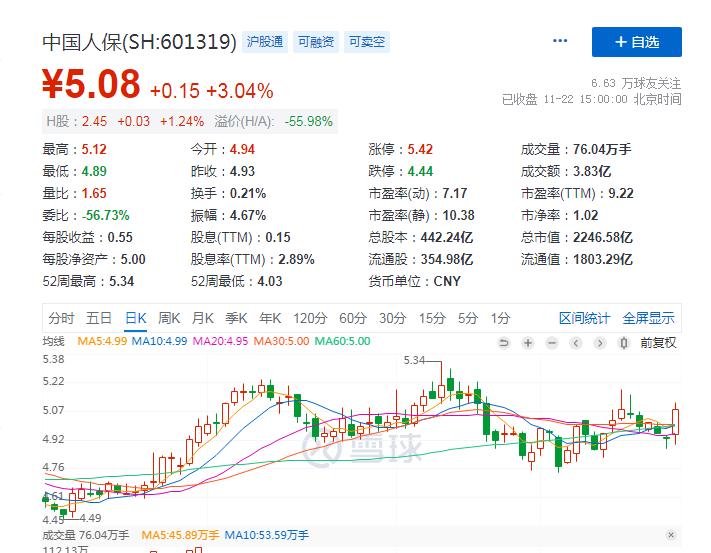
Task: Click the 成交量 value 76.04万手 in stats grid
Action: coord(602,149)
